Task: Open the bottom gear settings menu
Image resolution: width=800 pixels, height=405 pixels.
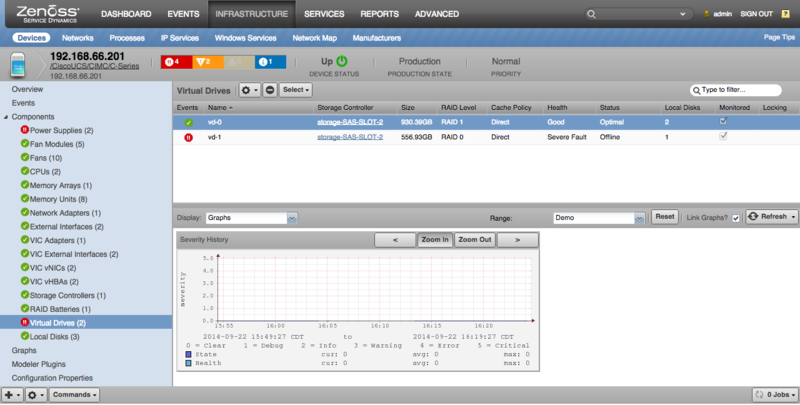Action: [36, 395]
